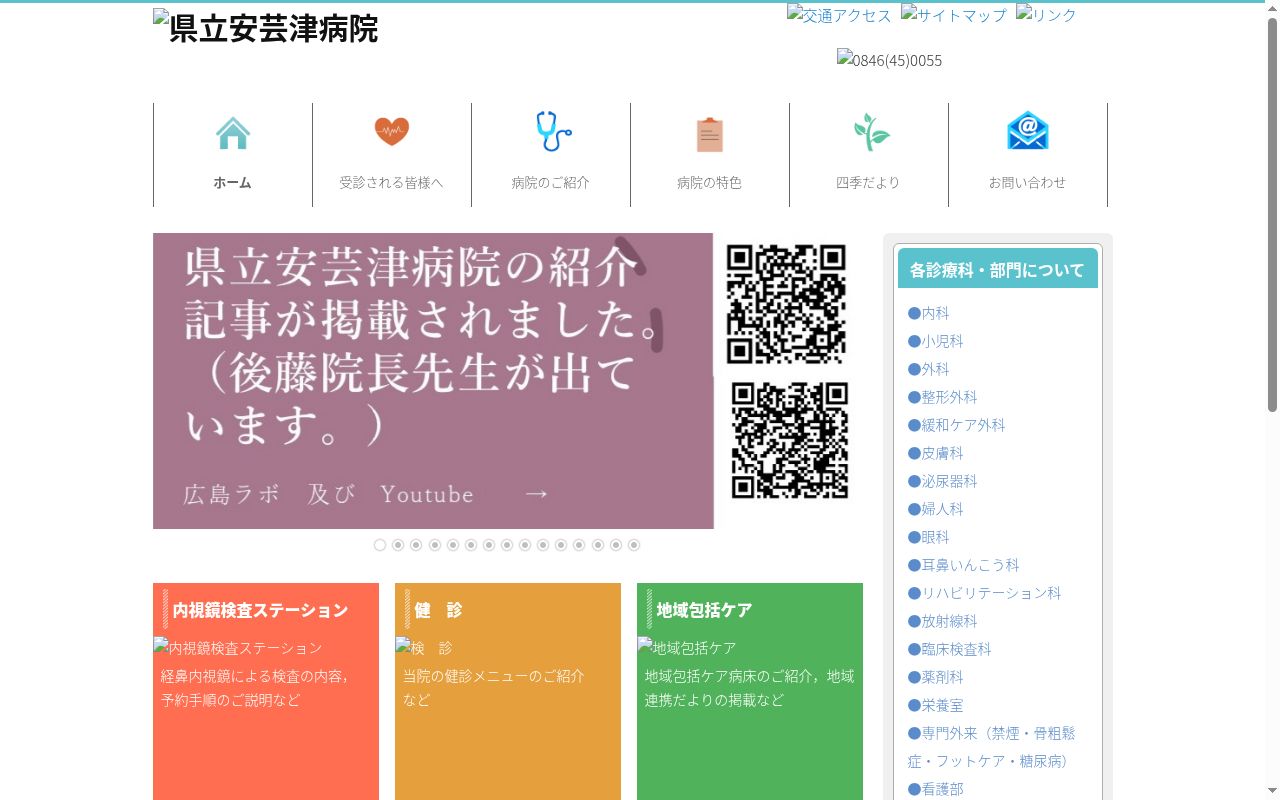The width and height of the screenshot is (1280, 800).
Task: Open the お問い合わせ menu label
Action: (1027, 183)
